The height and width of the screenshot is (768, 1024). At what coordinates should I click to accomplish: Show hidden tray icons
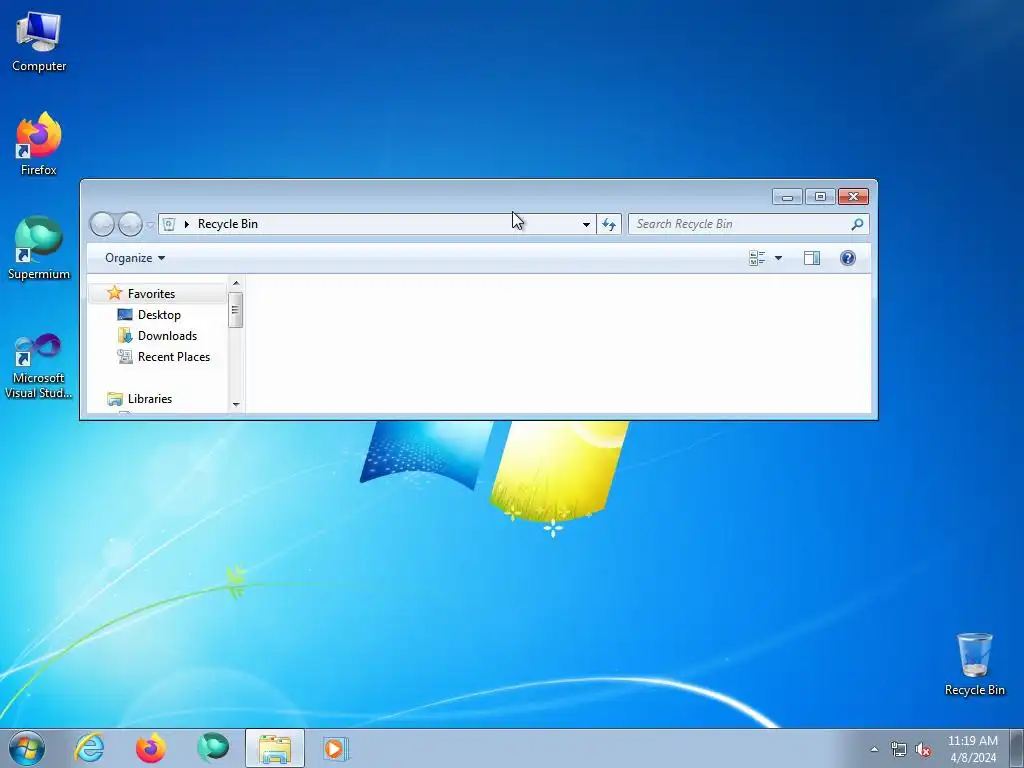874,749
